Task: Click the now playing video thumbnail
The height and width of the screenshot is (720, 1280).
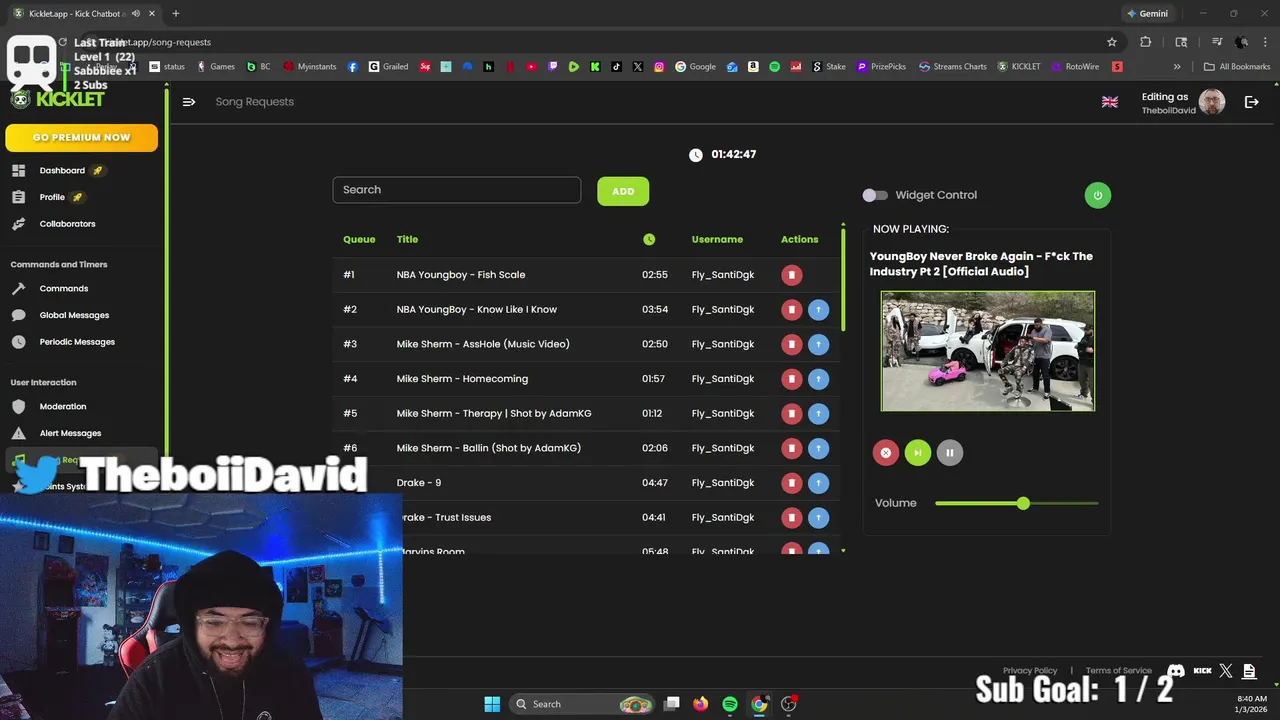Action: pyautogui.click(x=988, y=351)
